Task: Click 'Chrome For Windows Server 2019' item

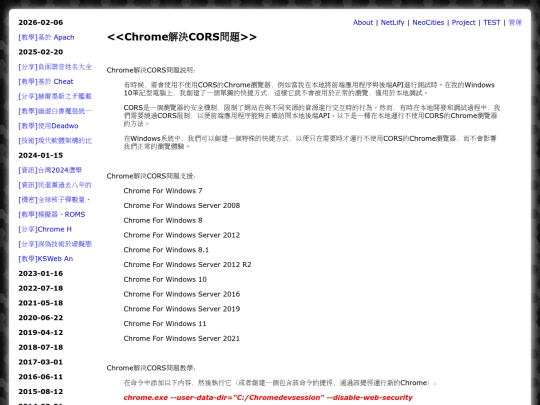Action: pos(182,309)
